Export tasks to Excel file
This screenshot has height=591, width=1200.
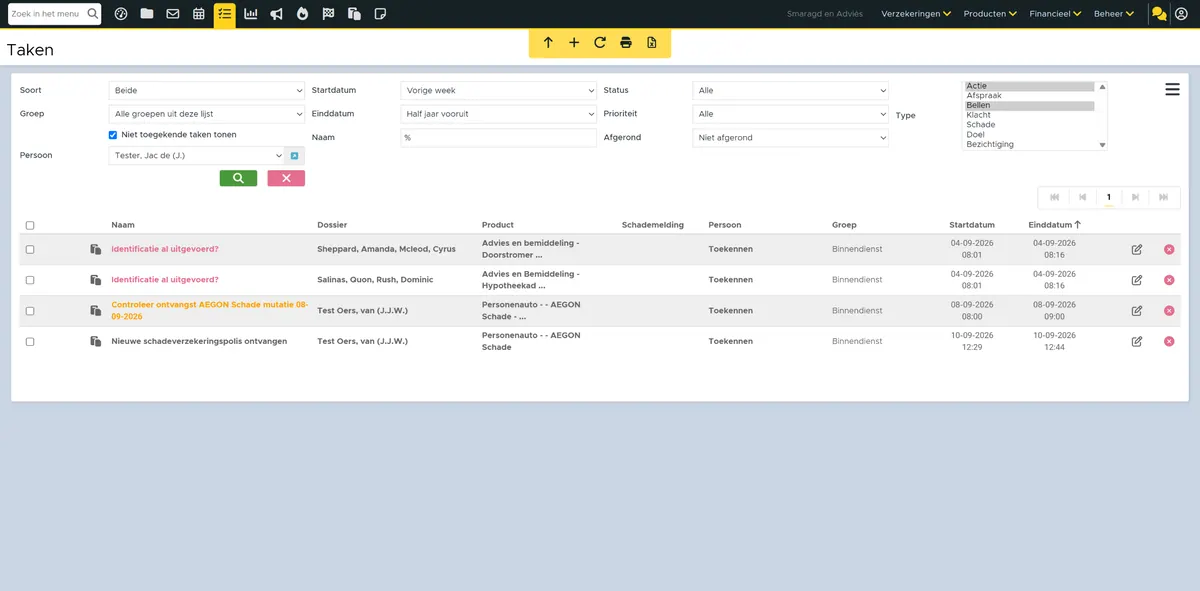[652, 43]
